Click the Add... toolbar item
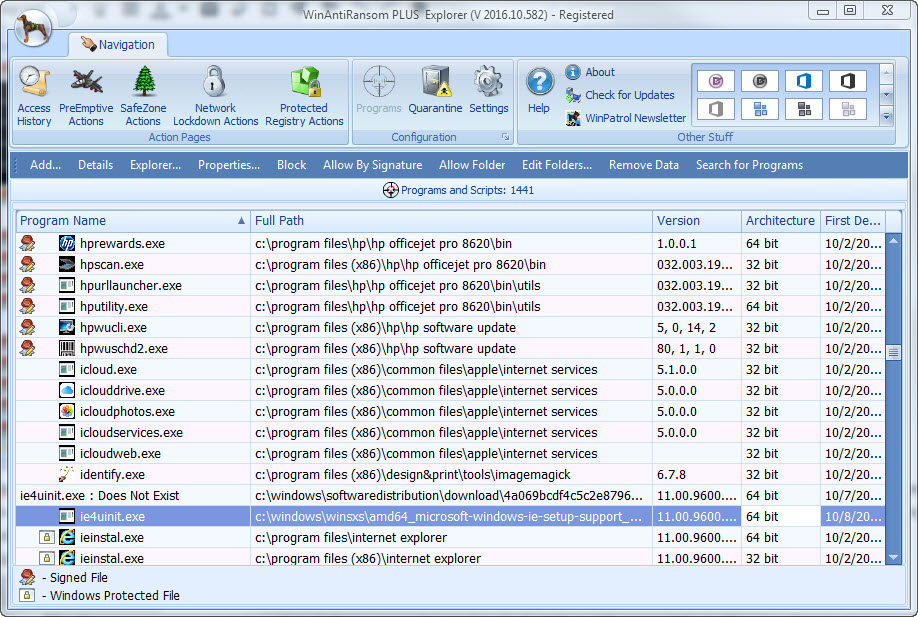Image resolution: width=918 pixels, height=617 pixels. [x=46, y=165]
